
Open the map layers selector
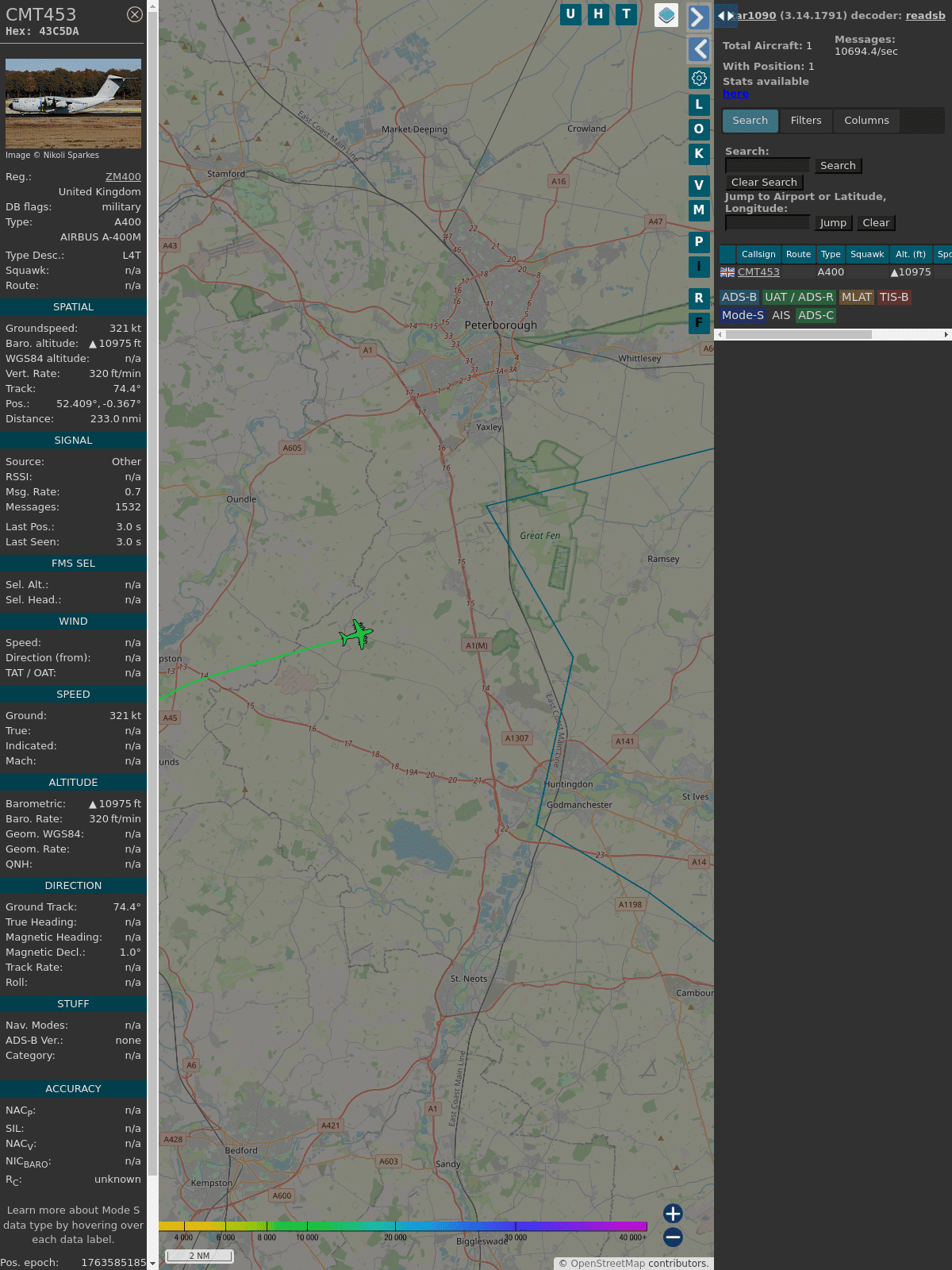[666, 15]
